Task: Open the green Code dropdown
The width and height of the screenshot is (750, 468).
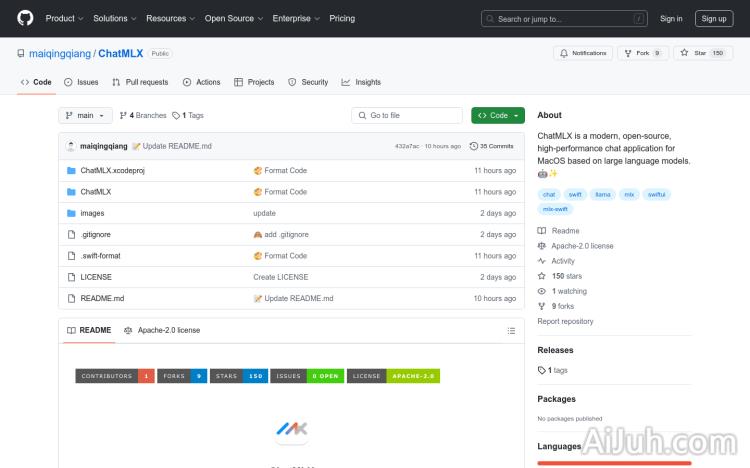Action: 497,116
